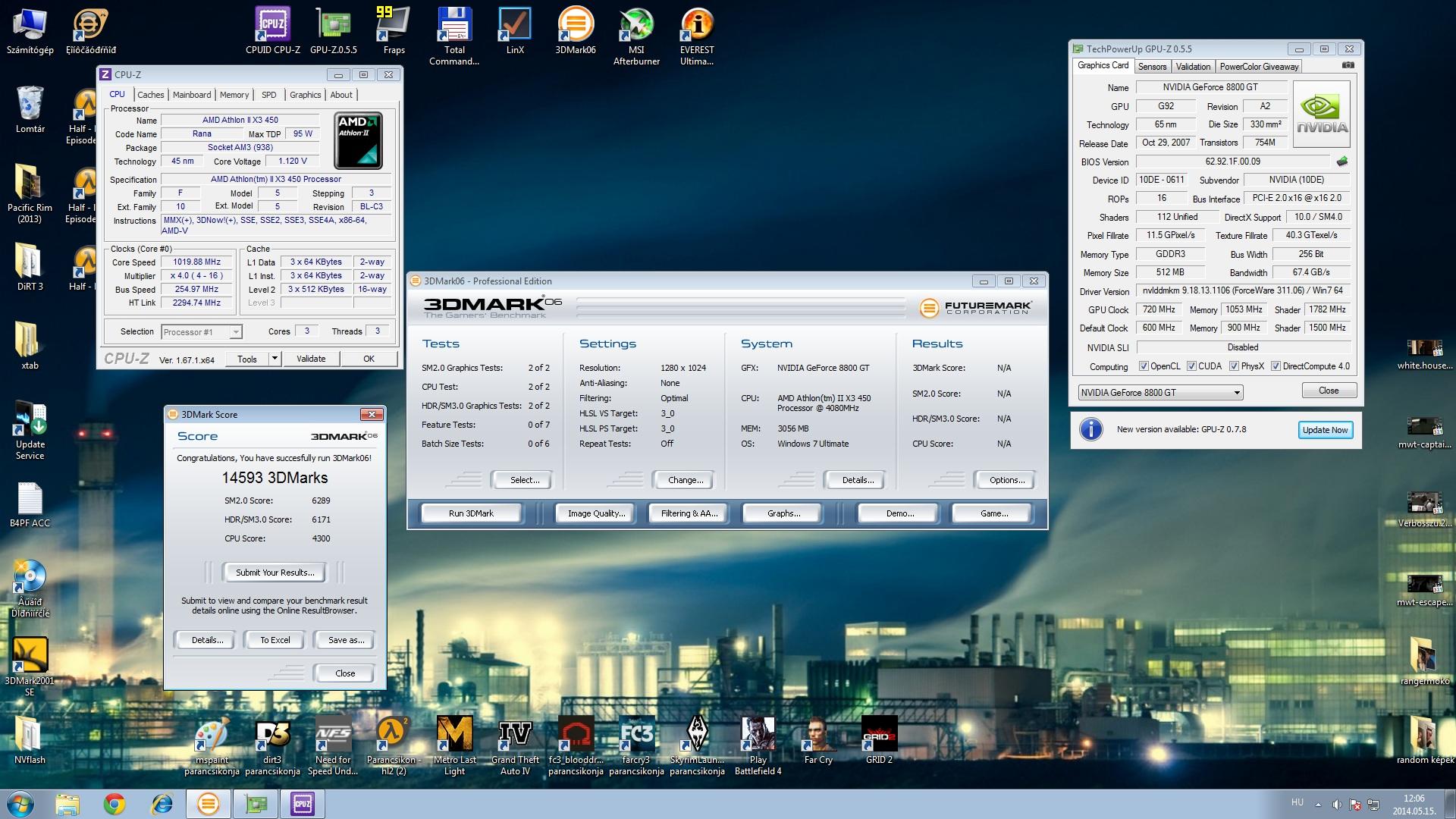Open the Fraps desktop icon
The width and height of the screenshot is (1456, 819).
pyautogui.click(x=394, y=31)
